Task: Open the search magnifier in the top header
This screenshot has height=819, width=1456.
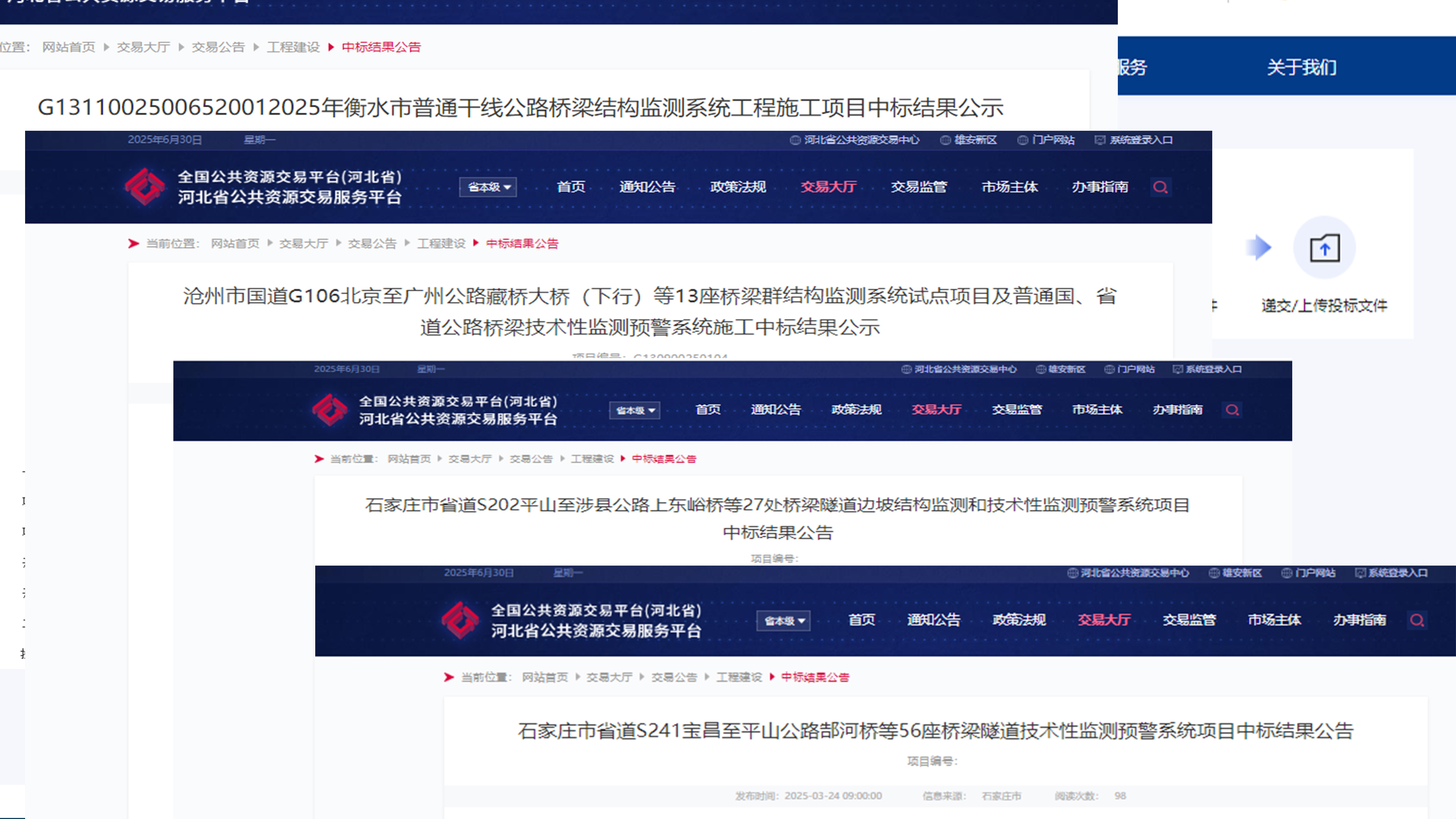Action: pos(1161,187)
